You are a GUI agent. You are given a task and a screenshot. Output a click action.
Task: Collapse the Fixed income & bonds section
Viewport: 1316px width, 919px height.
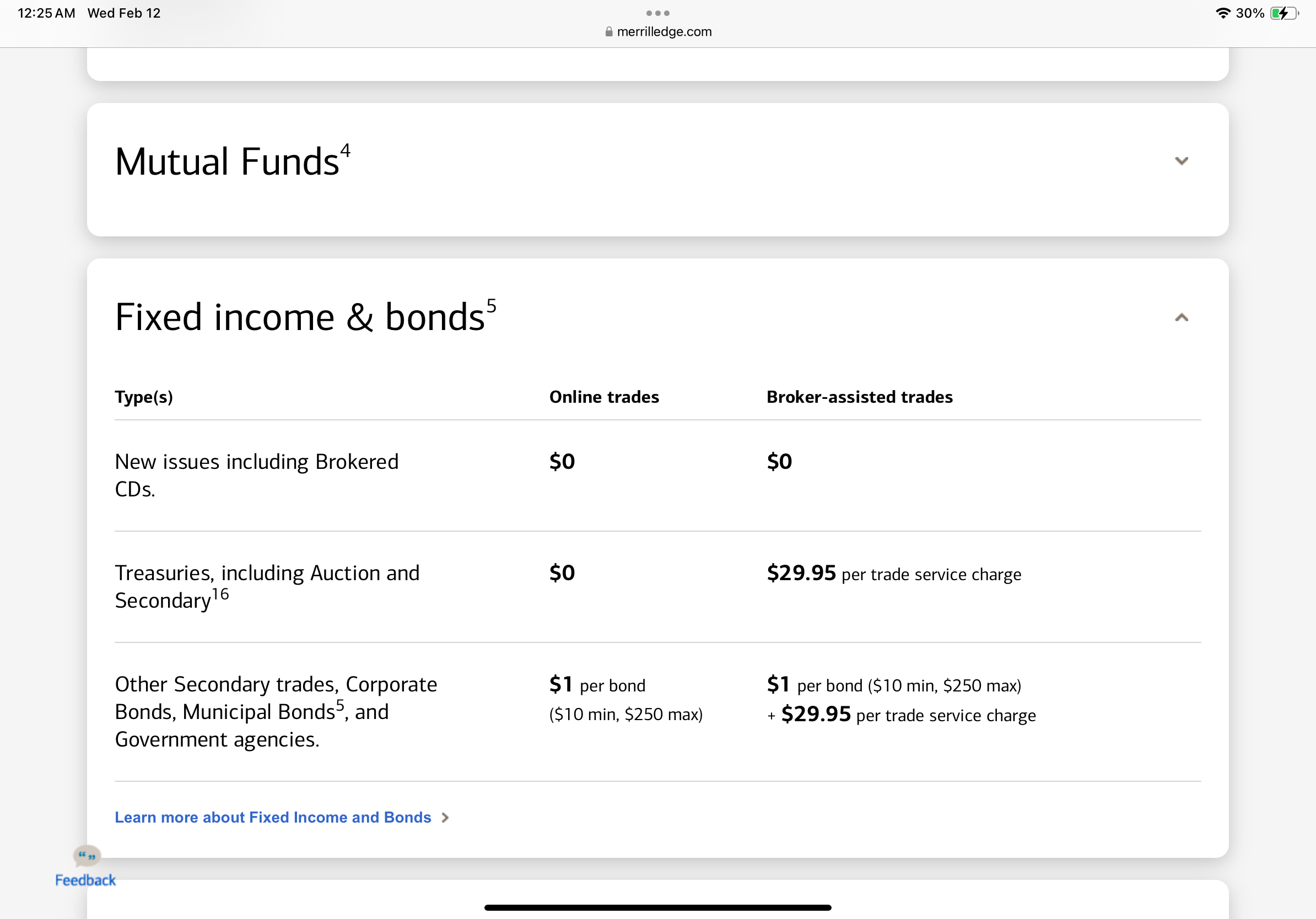coord(1182,317)
